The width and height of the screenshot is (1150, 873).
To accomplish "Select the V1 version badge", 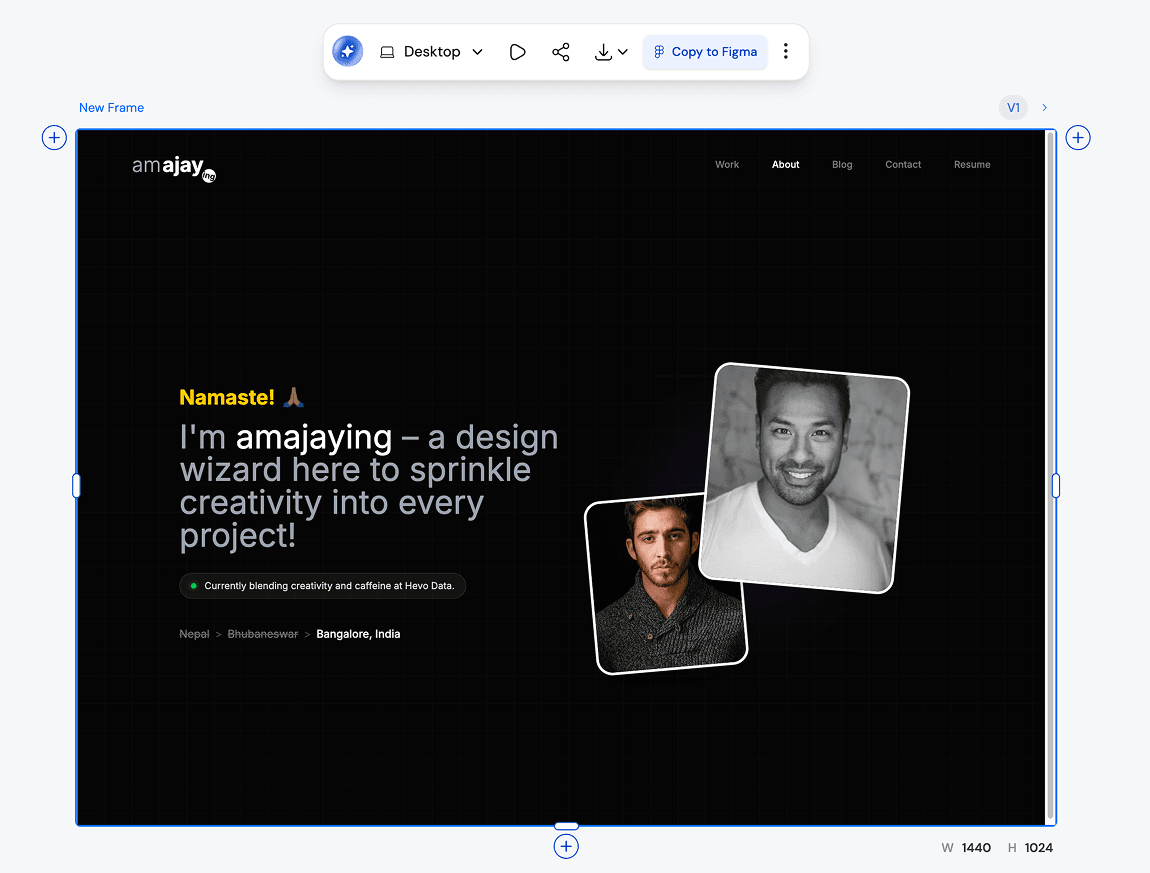I will (x=1013, y=108).
